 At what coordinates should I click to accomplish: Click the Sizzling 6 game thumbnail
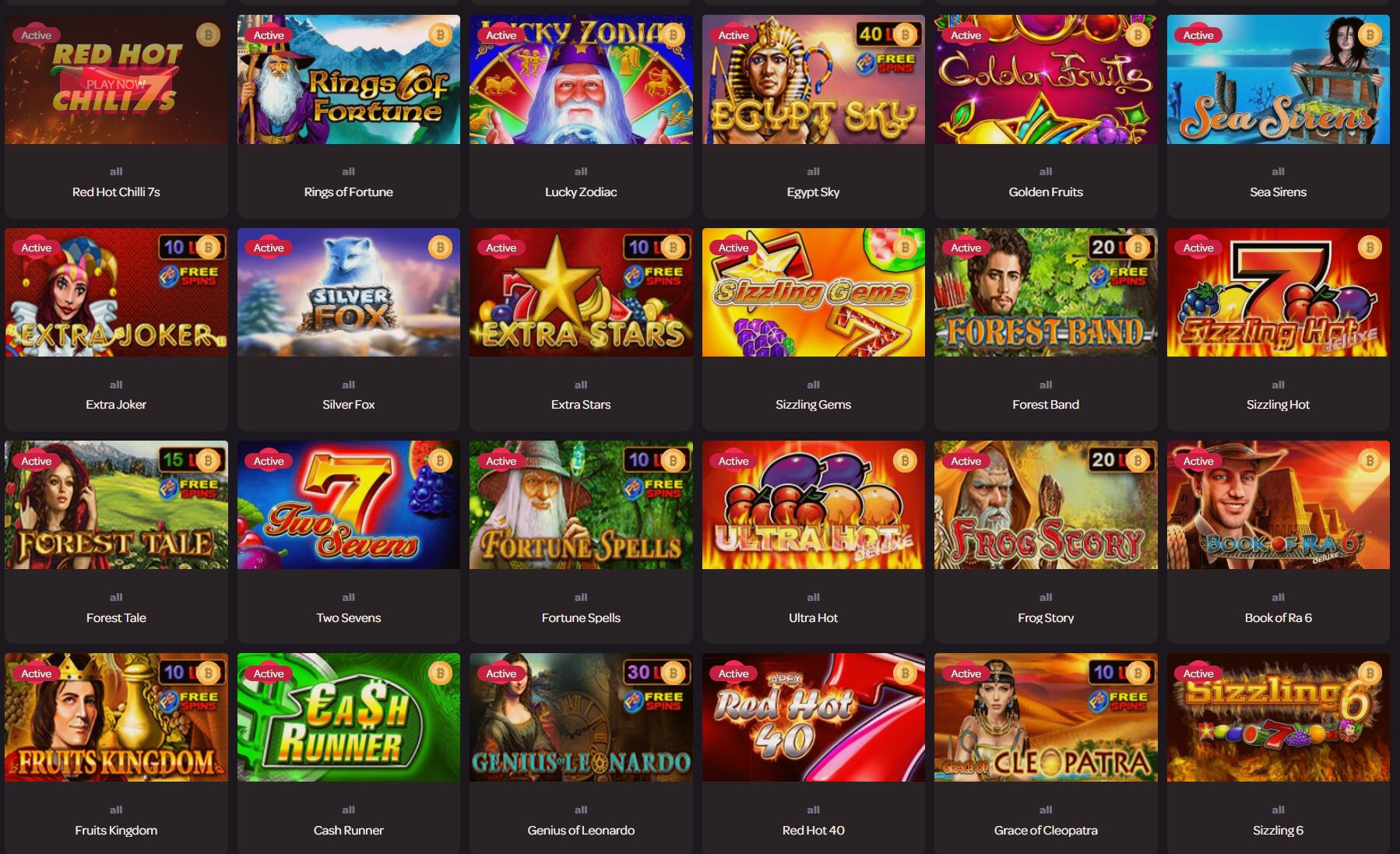[1278, 717]
